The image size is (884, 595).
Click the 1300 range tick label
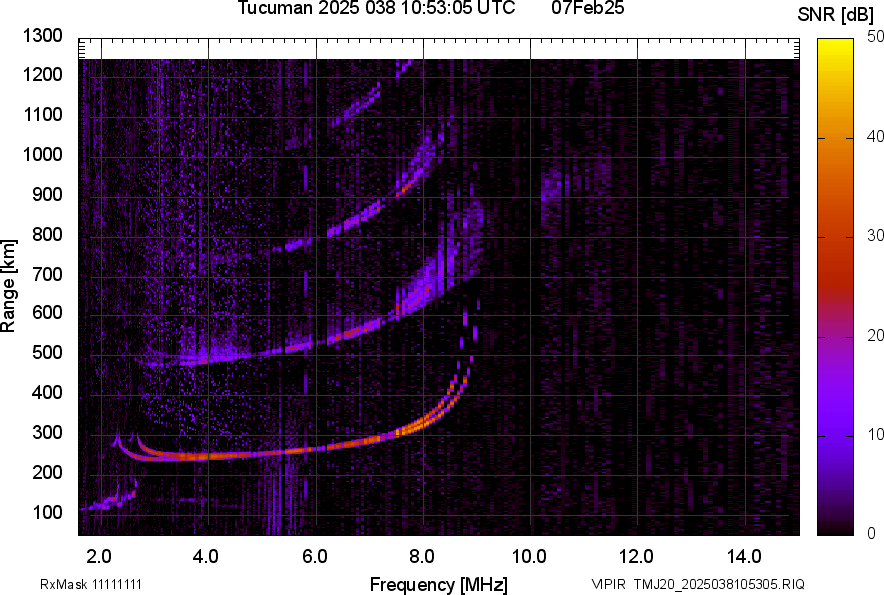click(43, 37)
